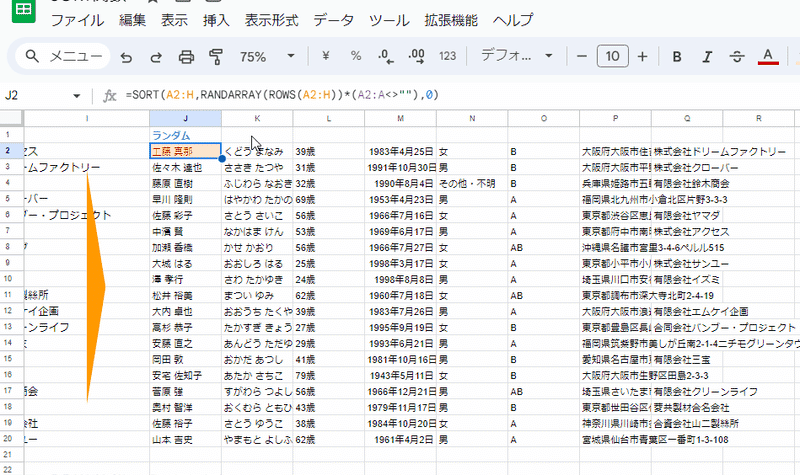Select cell 工藤 真那

pyautogui.click(x=185, y=151)
